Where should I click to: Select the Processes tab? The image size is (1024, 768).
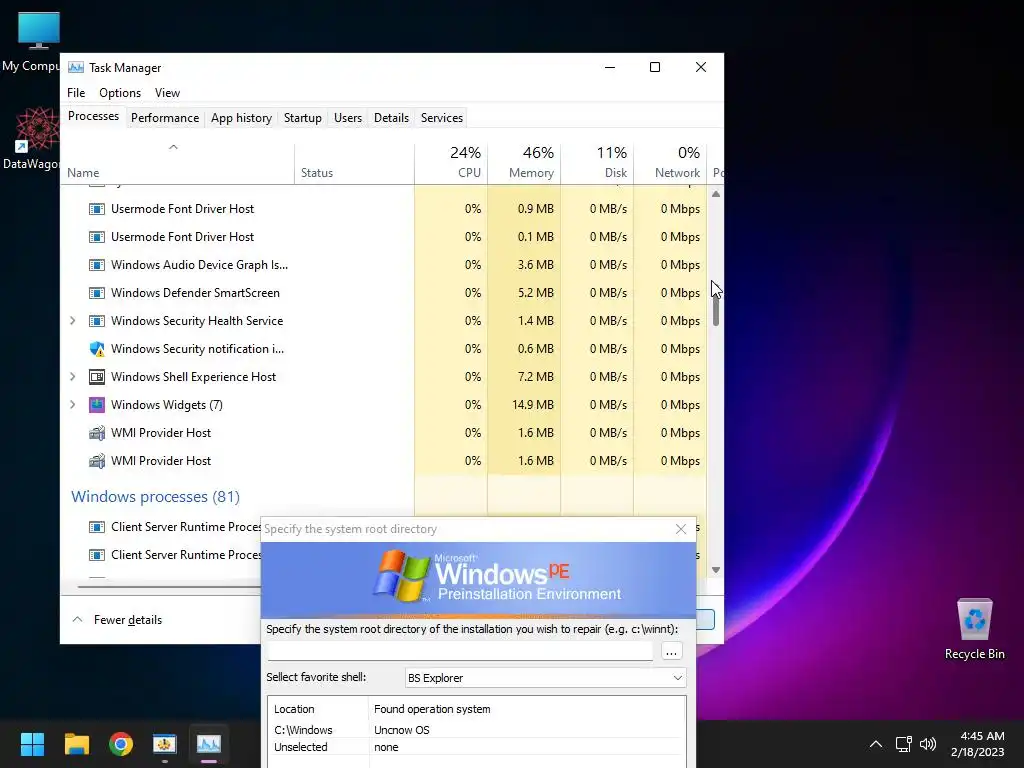pos(93,116)
